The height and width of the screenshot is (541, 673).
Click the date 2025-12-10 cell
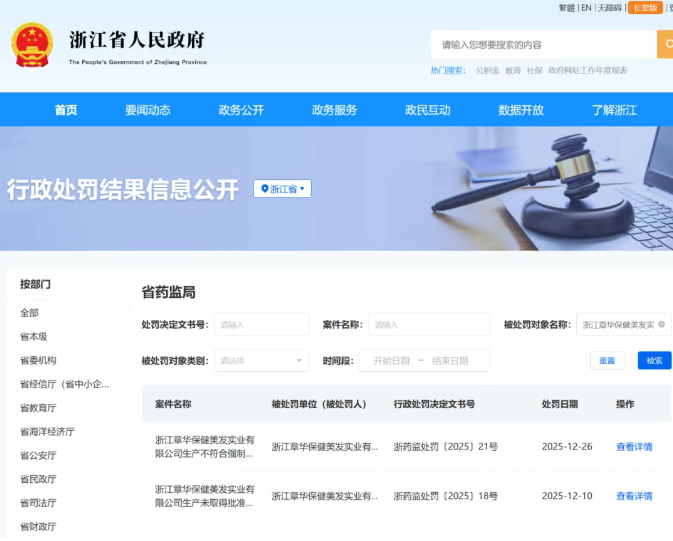pos(567,496)
